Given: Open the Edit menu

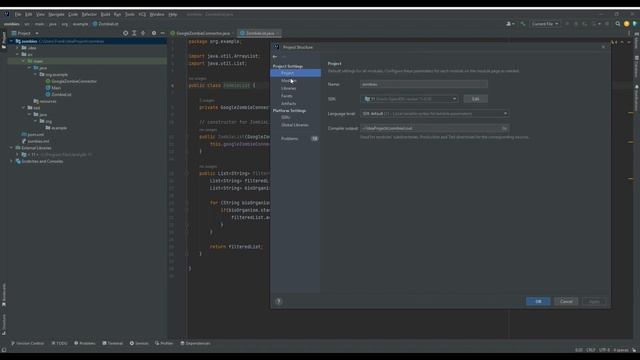Looking at the screenshot, I should [29, 14].
